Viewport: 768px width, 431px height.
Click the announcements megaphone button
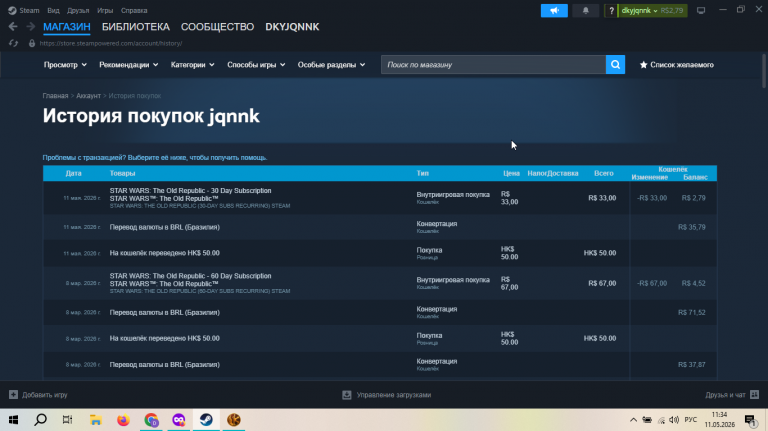[554, 10]
